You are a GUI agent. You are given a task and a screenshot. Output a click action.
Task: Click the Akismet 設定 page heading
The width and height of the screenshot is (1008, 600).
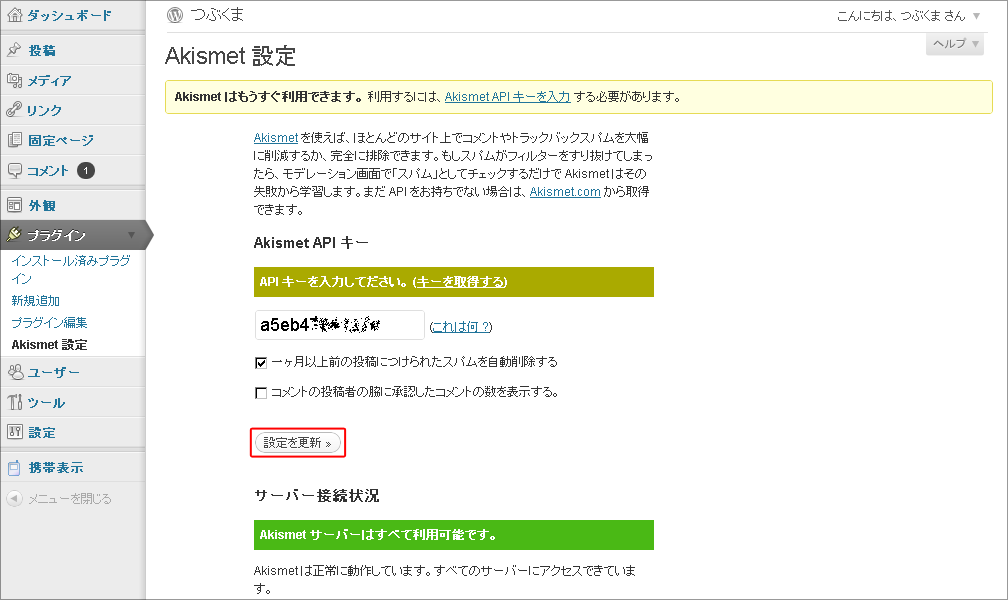[x=230, y=56]
